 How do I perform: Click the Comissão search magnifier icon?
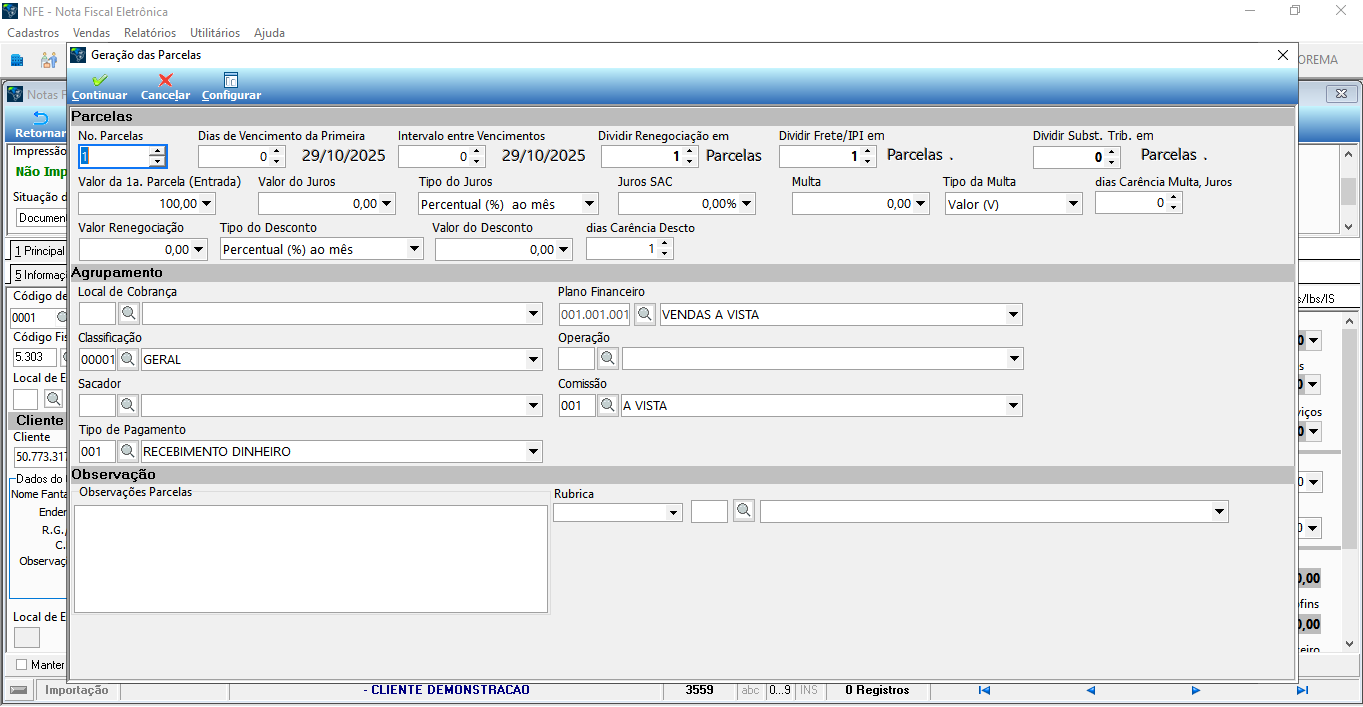pos(608,405)
